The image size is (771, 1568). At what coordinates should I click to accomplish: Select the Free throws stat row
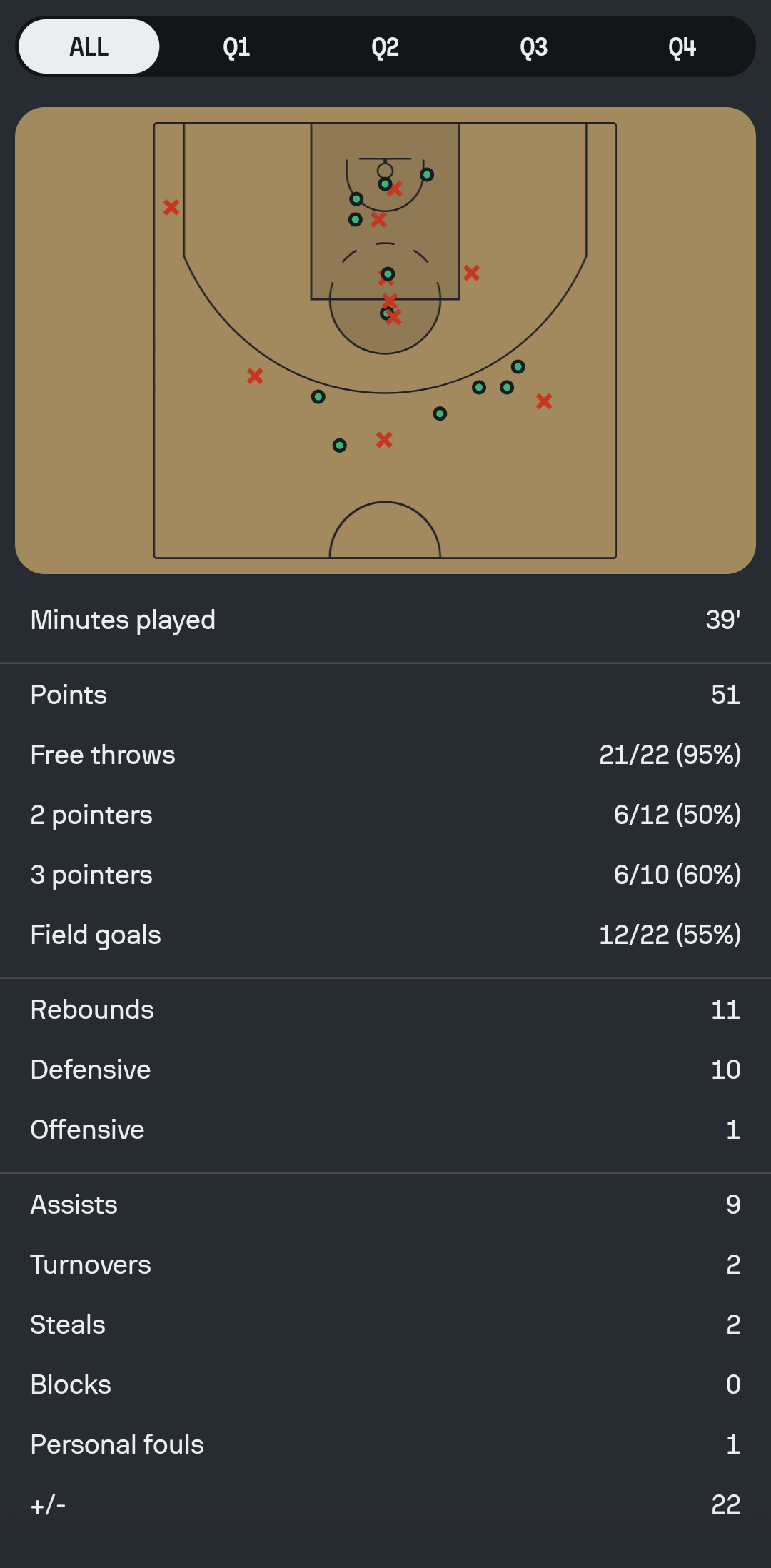point(385,755)
